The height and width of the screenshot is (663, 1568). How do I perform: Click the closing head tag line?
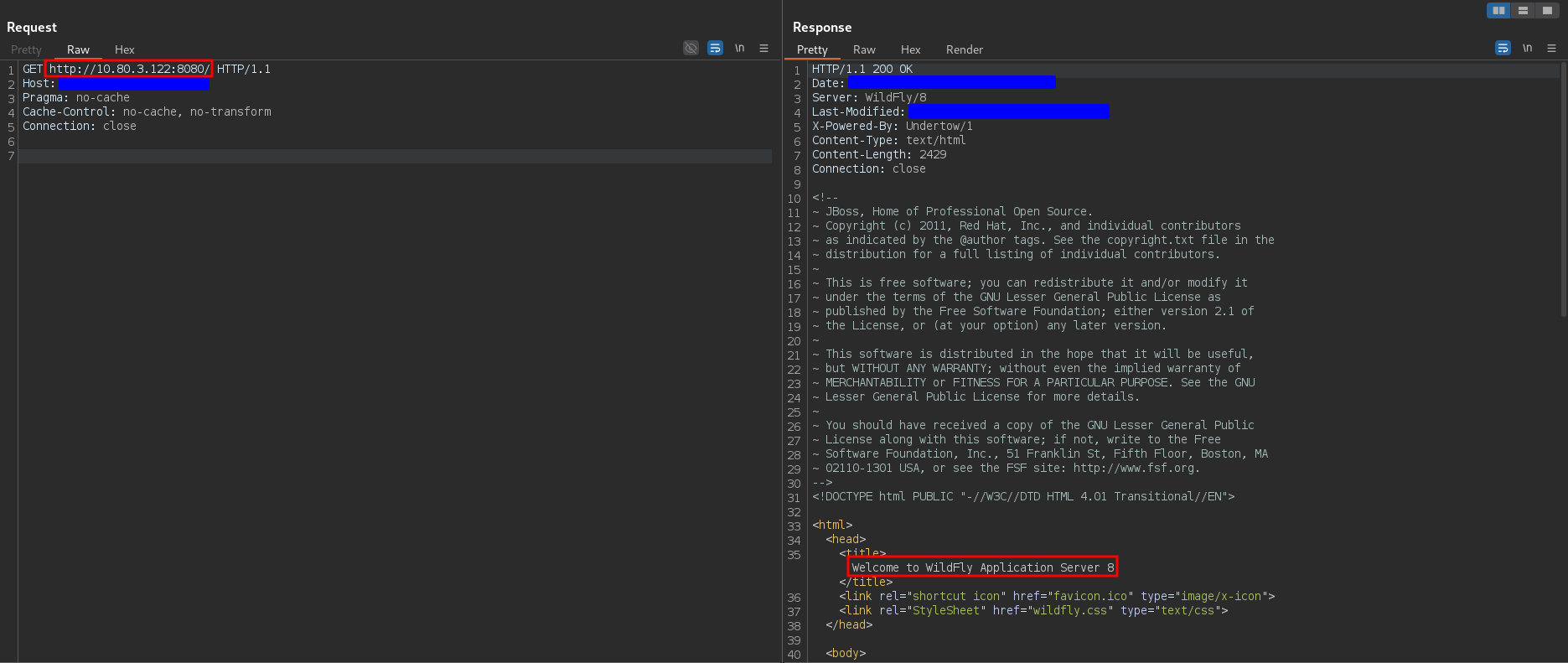[849, 624]
